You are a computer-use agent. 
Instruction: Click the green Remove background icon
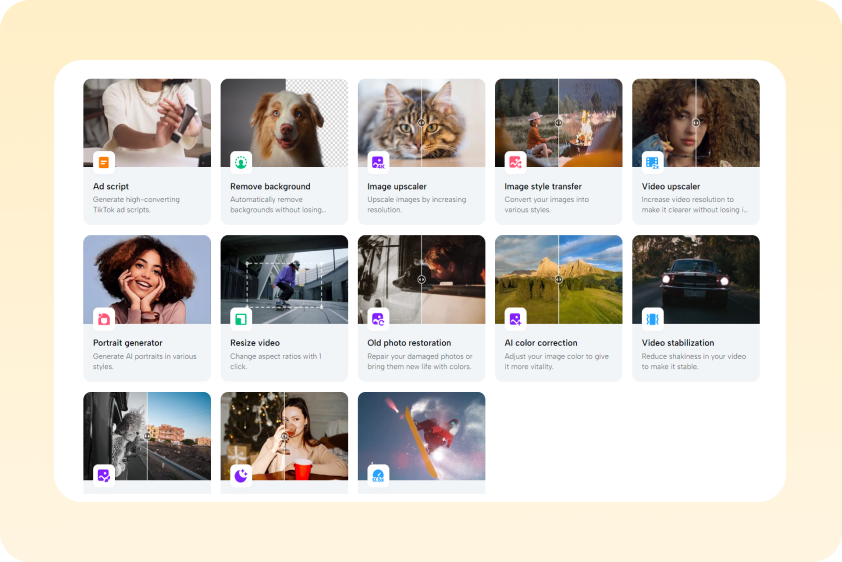pyautogui.click(x=241, y=162)
